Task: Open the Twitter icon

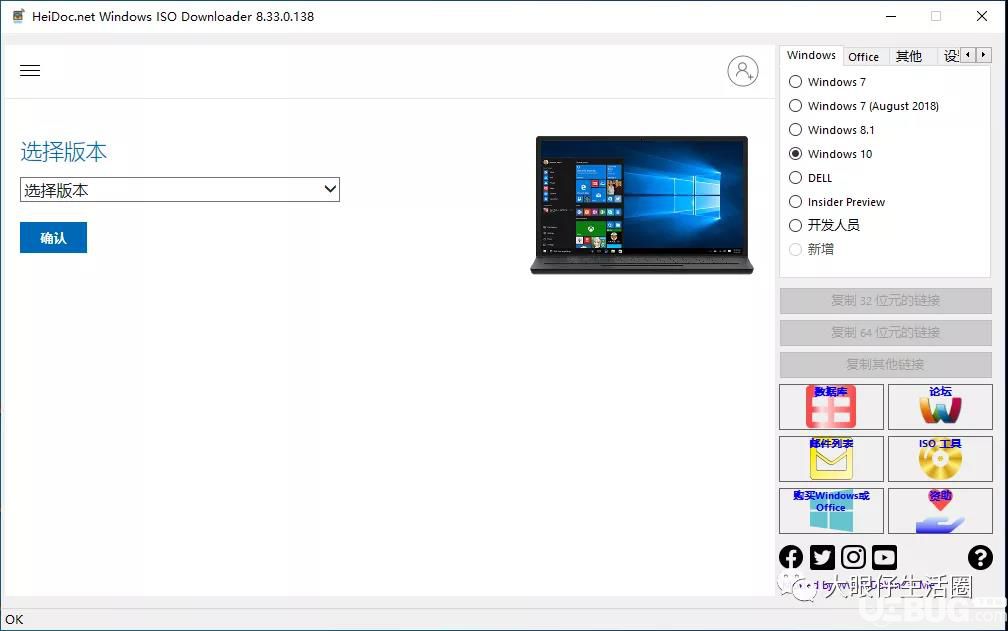Action: click(x=822, y=557)
